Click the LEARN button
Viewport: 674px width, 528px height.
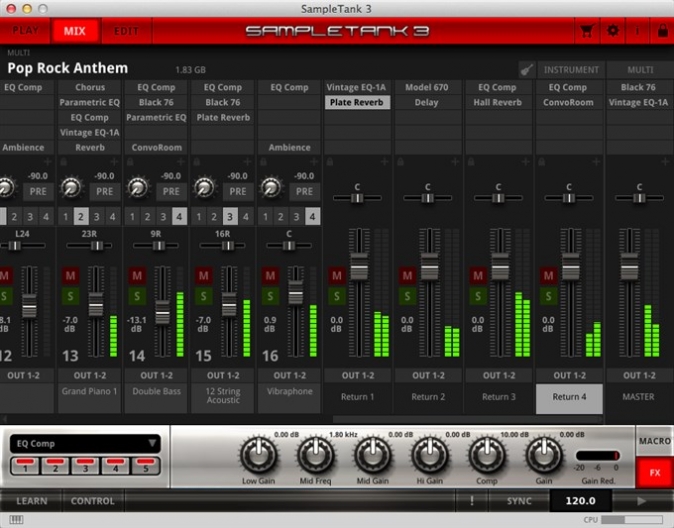pos(32,501)
